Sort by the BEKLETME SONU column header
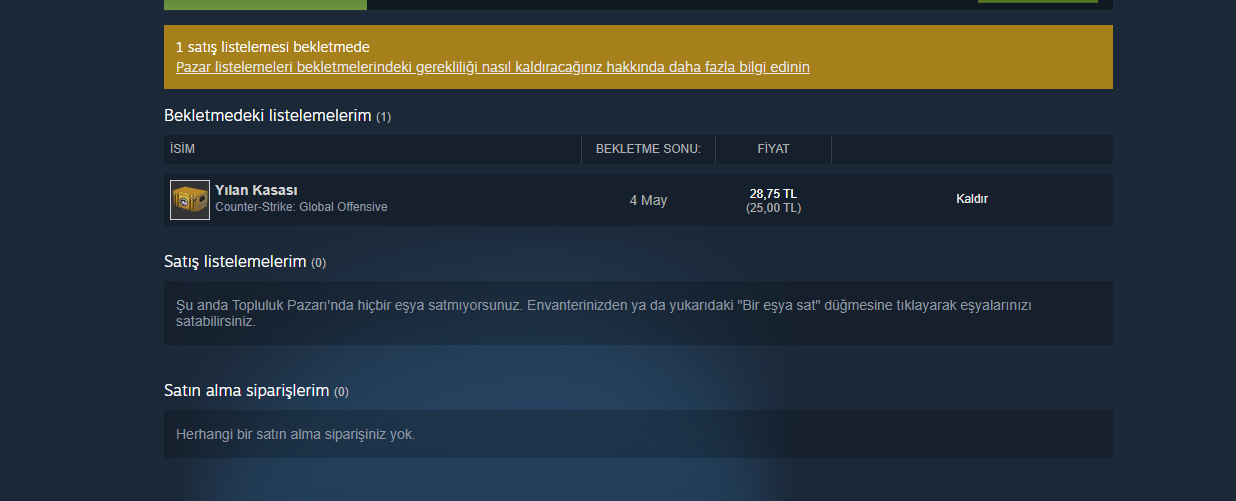Screen dimensions: 1236x501 click(x=648, y=149)
